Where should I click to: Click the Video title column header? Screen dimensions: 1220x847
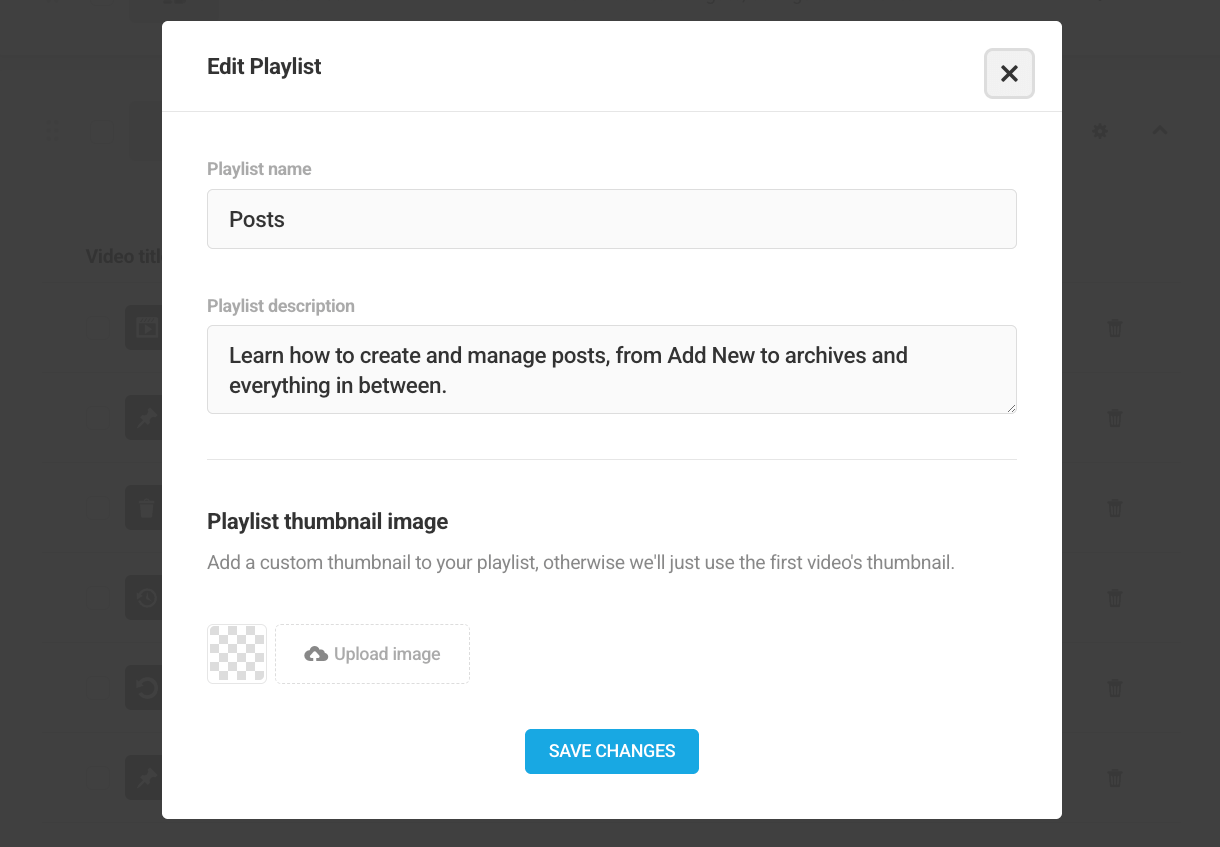123,256
